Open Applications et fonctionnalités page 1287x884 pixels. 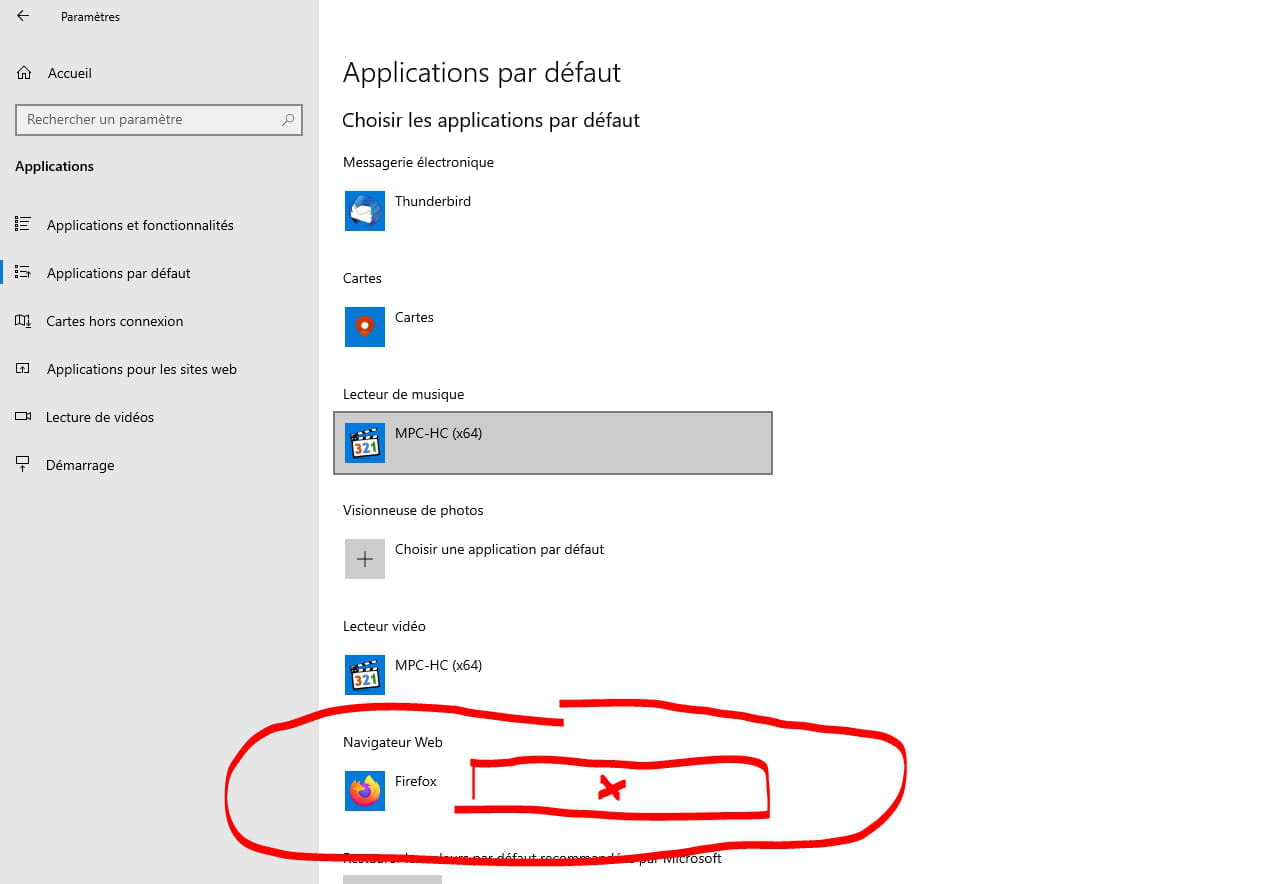140,225
